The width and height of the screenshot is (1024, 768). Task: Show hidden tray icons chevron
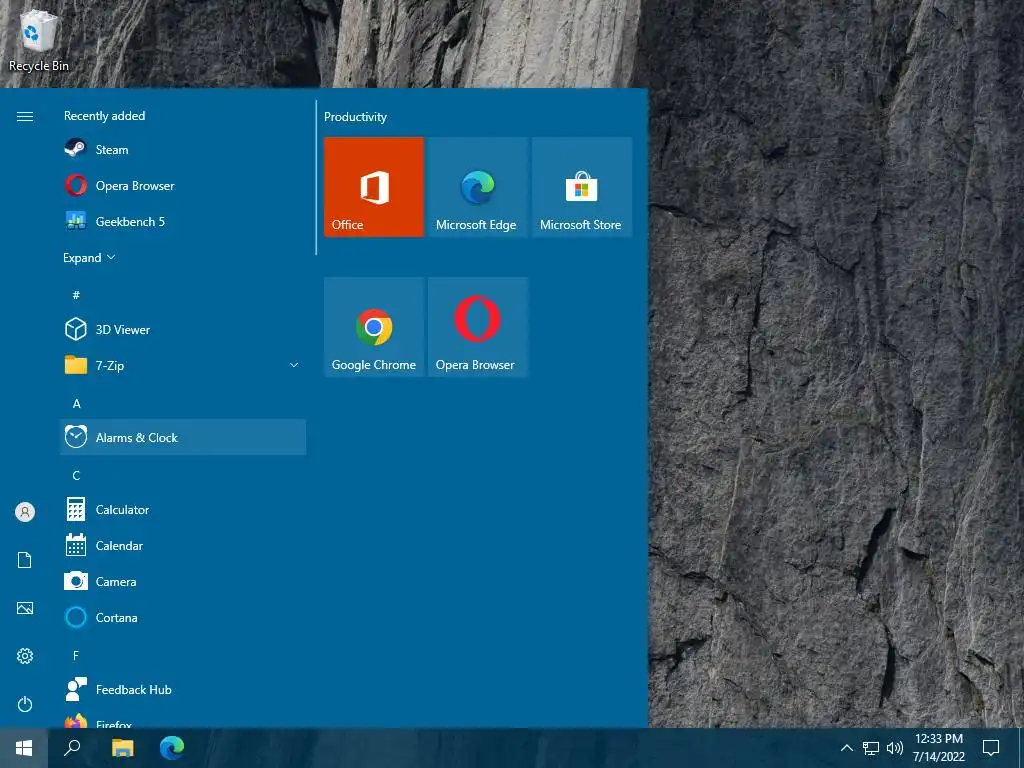[846, 748]
